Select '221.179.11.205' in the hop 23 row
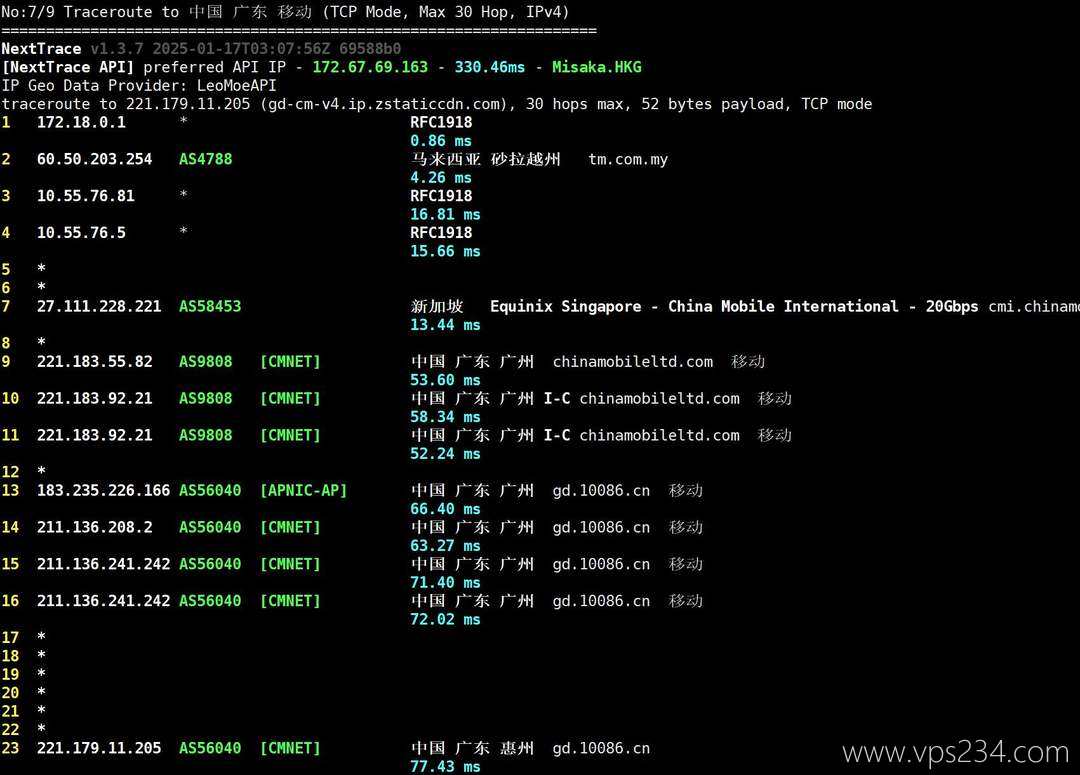This screenshot has height=775, width=1080. coord(99,748)
